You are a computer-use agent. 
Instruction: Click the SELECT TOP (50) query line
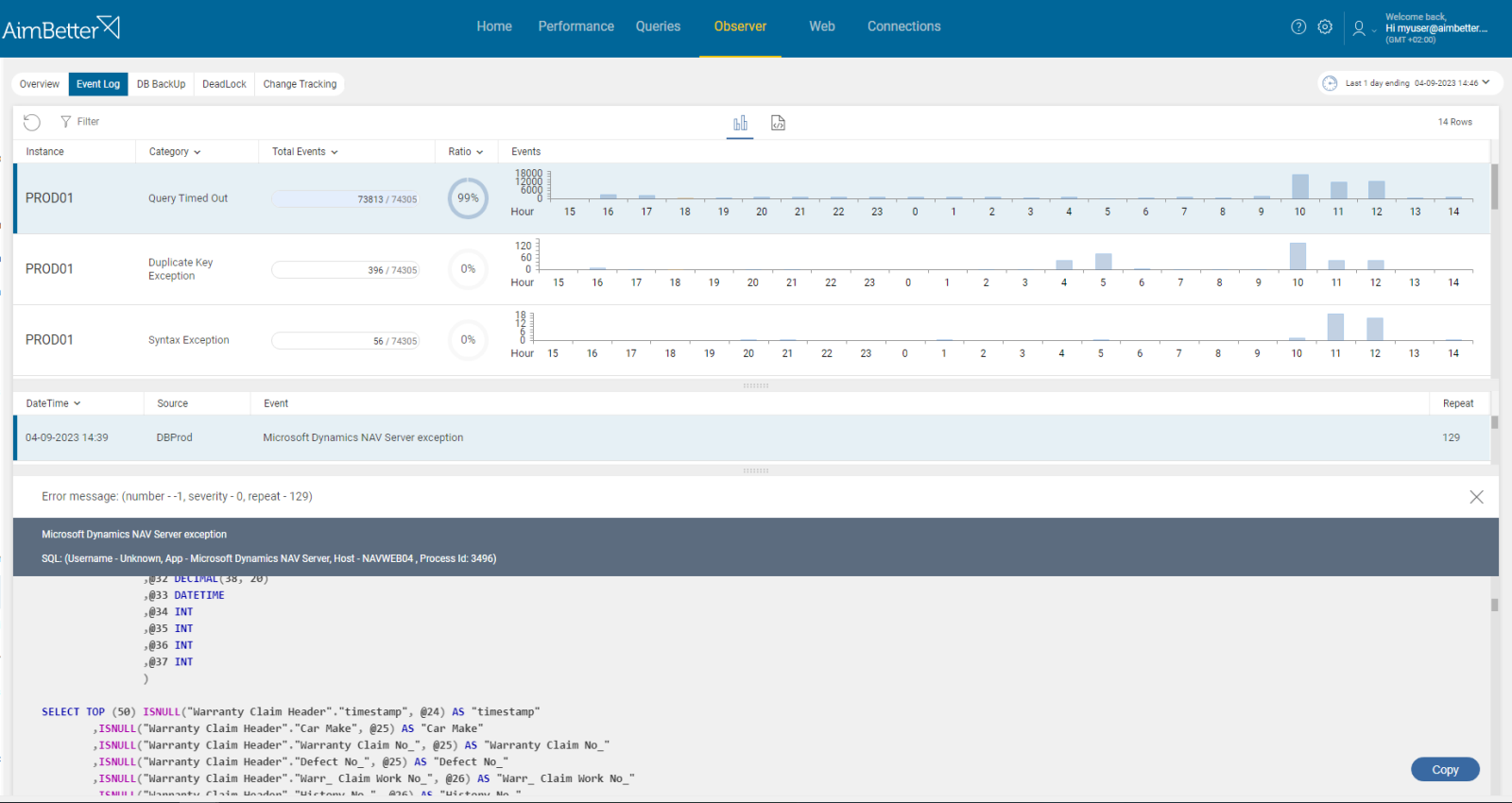[290, 712]
